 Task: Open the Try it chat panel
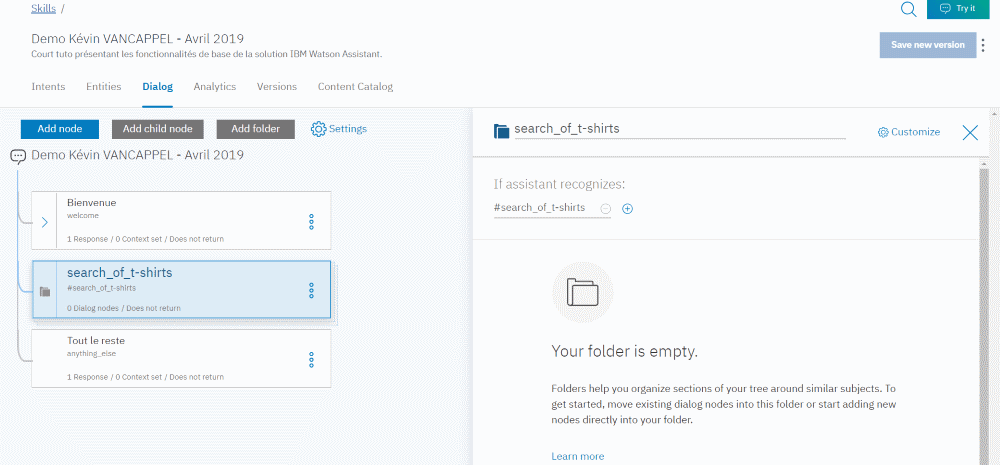tap(958, 8)
